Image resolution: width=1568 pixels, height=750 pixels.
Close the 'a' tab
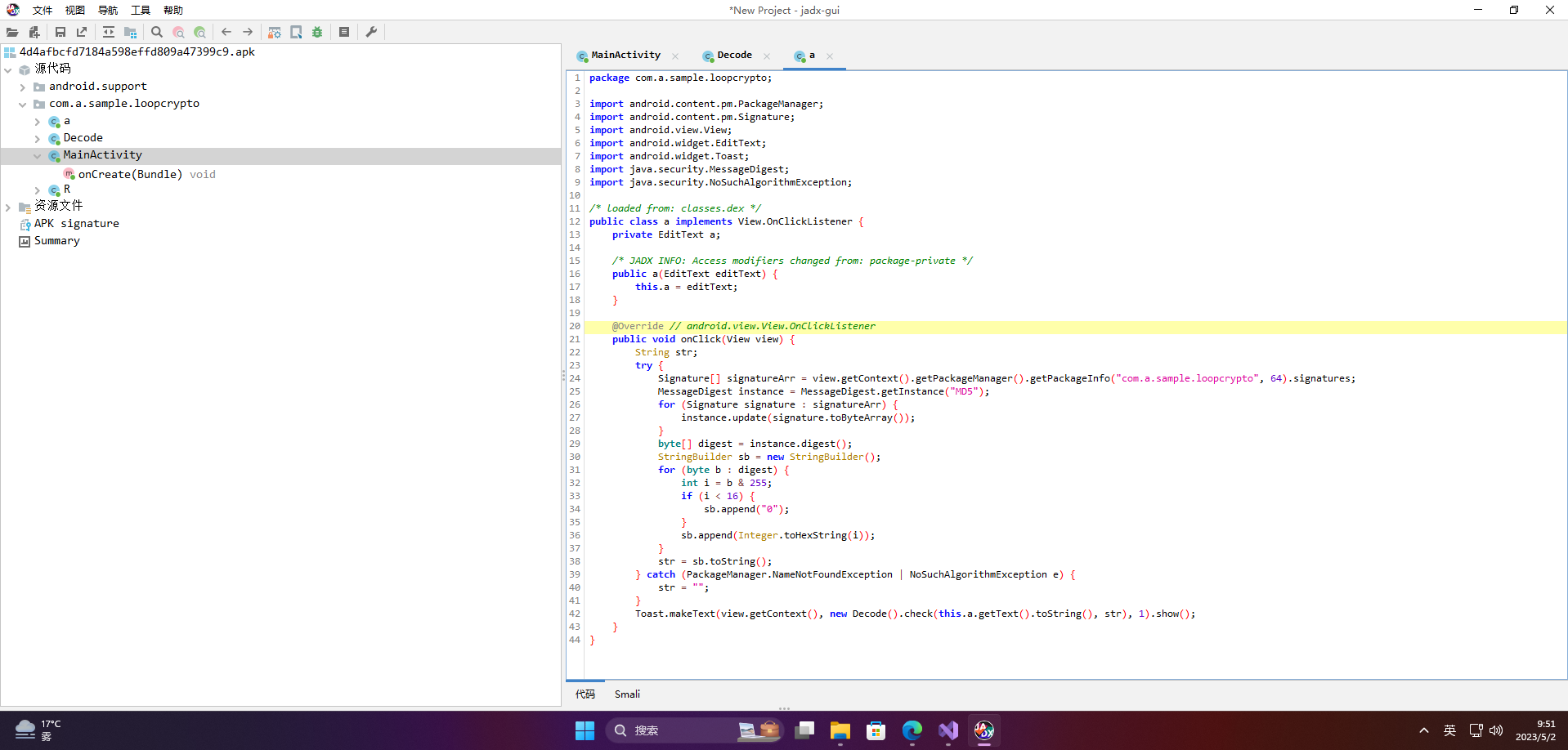[x=830, y=56]
